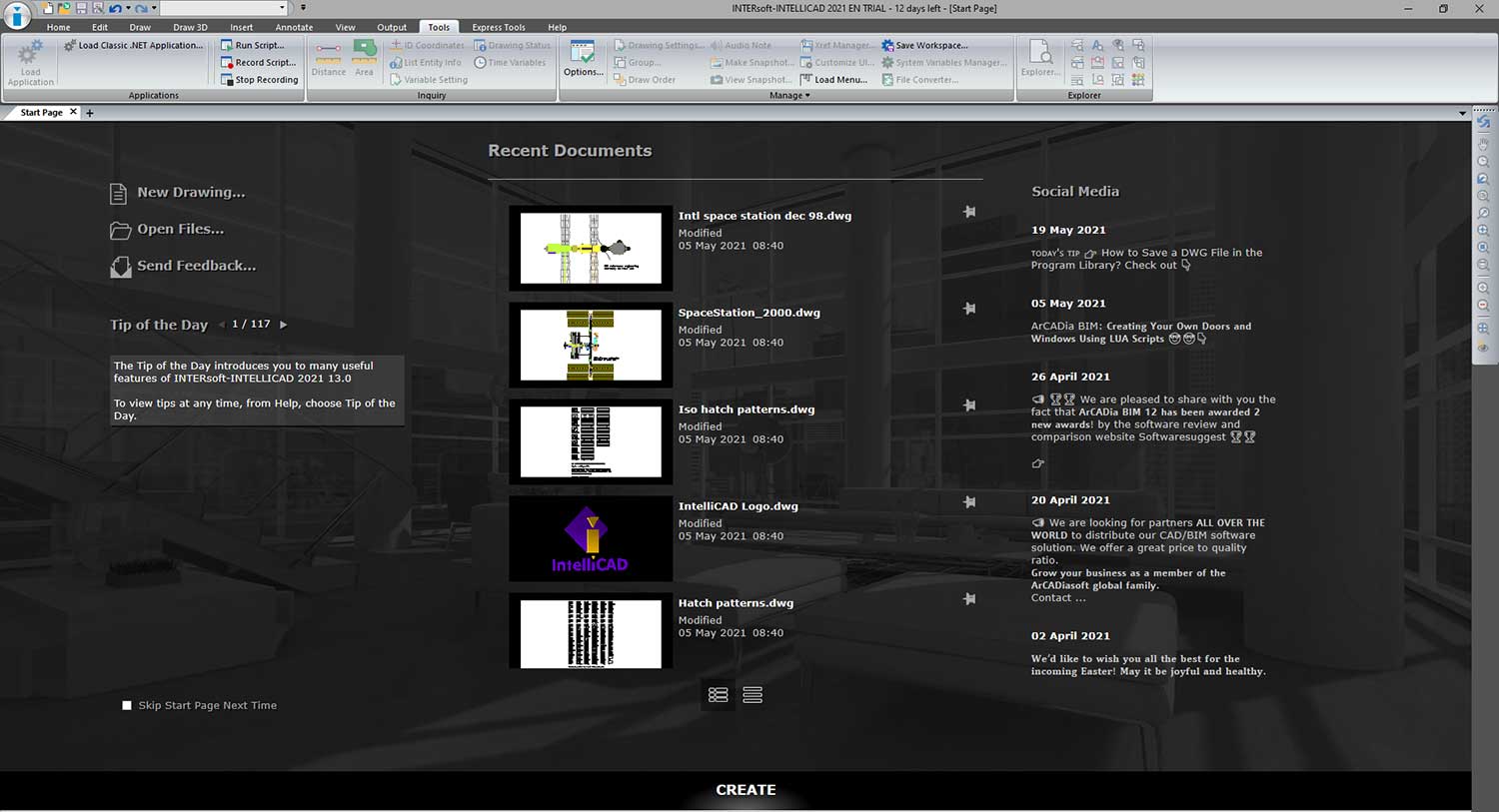The height and width of the screenshot is (812, 1499).
Task: Click the Run Script icon
Action: pos(227,45)
